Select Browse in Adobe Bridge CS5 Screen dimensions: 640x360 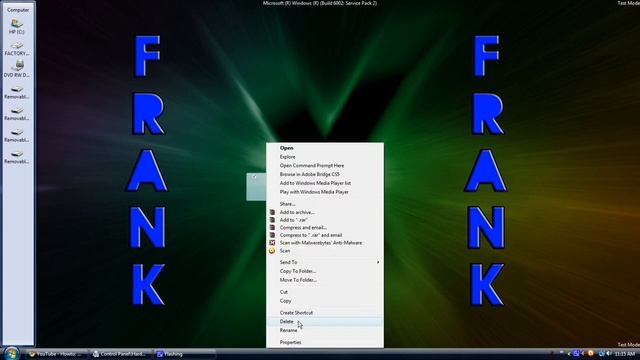coord(324,174)
